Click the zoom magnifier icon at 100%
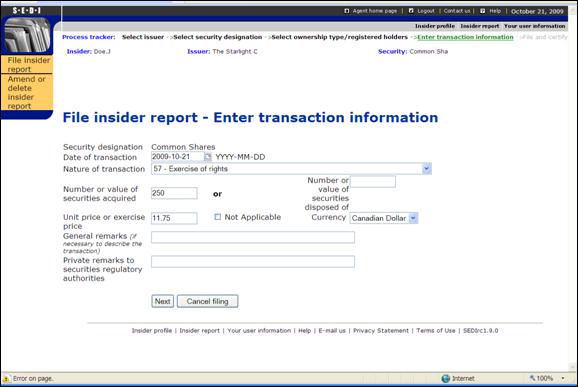The image size is (578, 387). click(532, 378)
